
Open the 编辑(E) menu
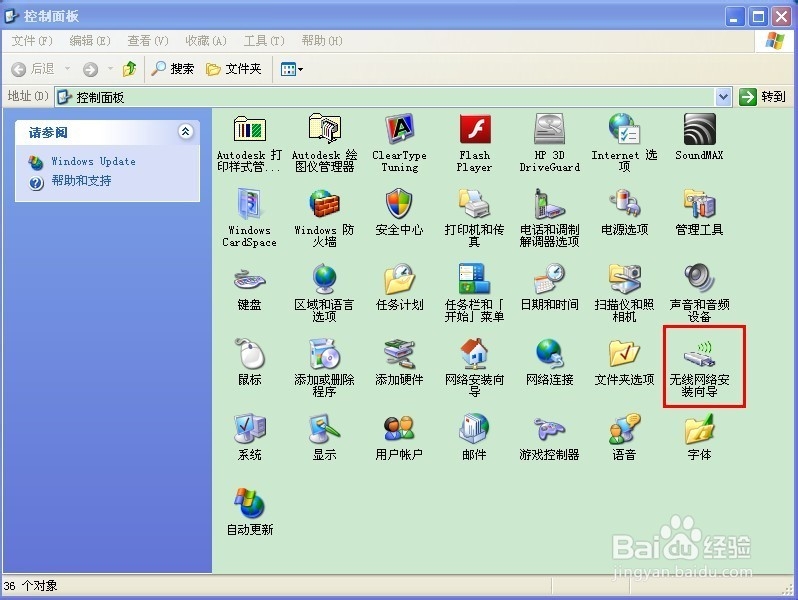[90, 41]
